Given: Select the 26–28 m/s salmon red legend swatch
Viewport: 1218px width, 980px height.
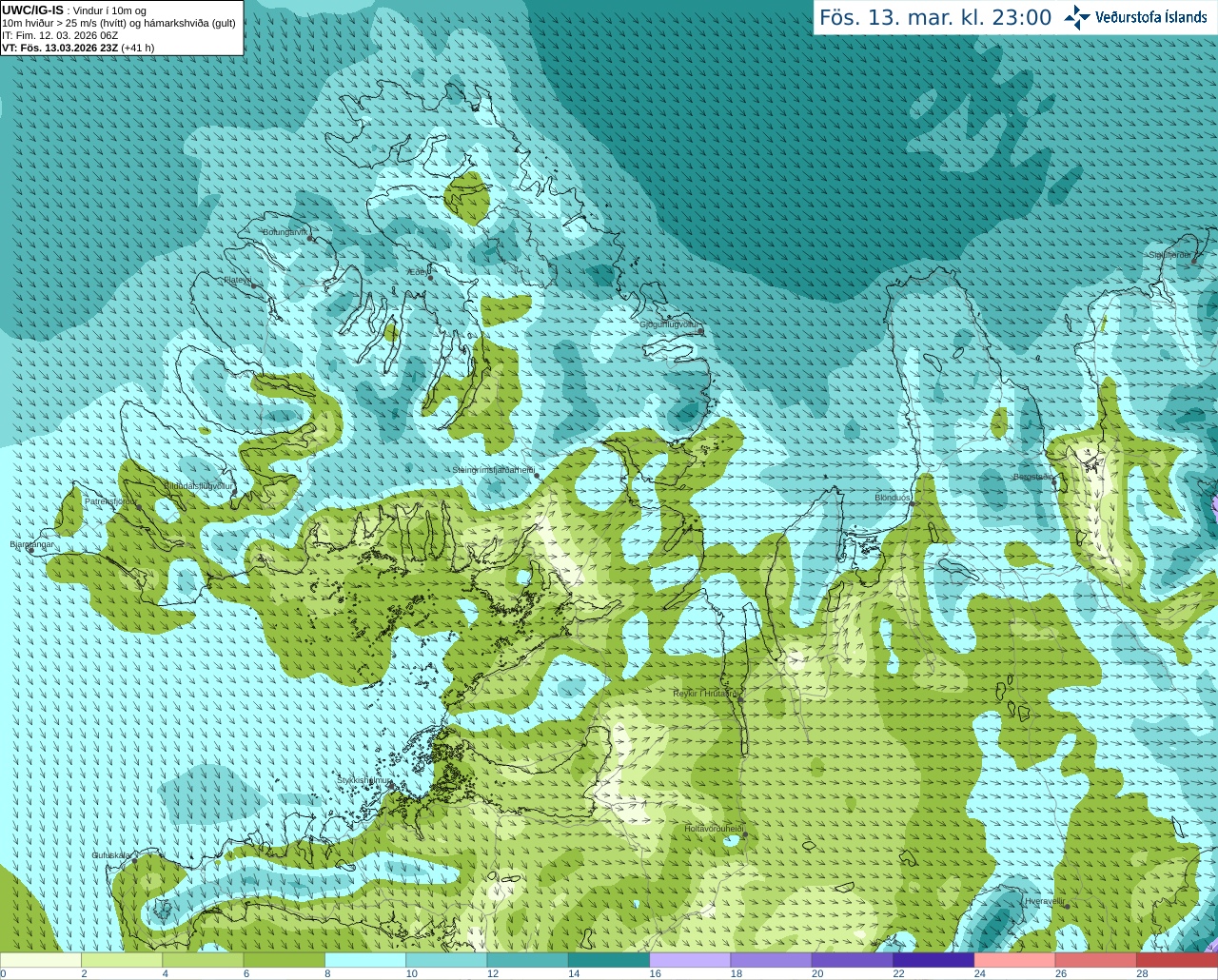Looking at the screenshot, I should tap(1096, 959).
